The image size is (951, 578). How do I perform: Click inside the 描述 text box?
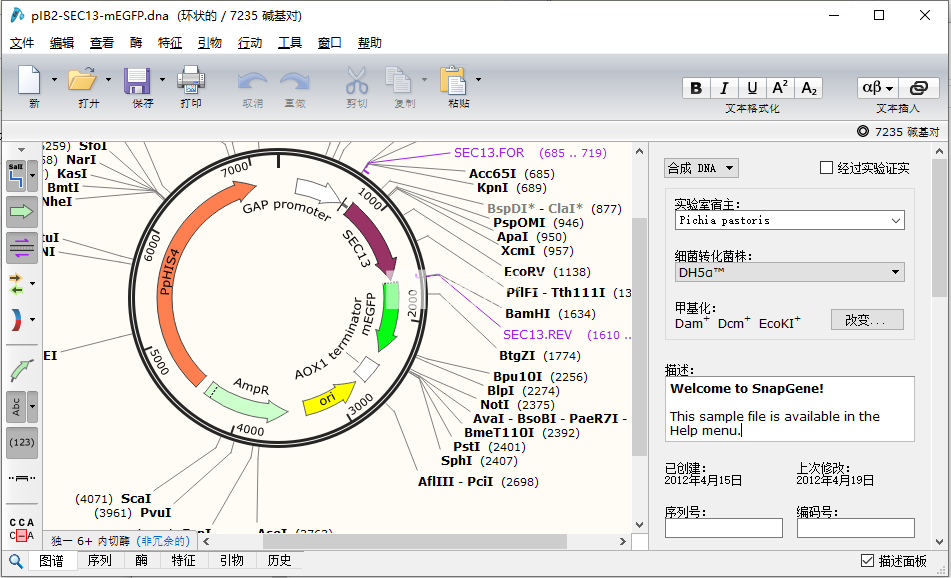[790, 409]
